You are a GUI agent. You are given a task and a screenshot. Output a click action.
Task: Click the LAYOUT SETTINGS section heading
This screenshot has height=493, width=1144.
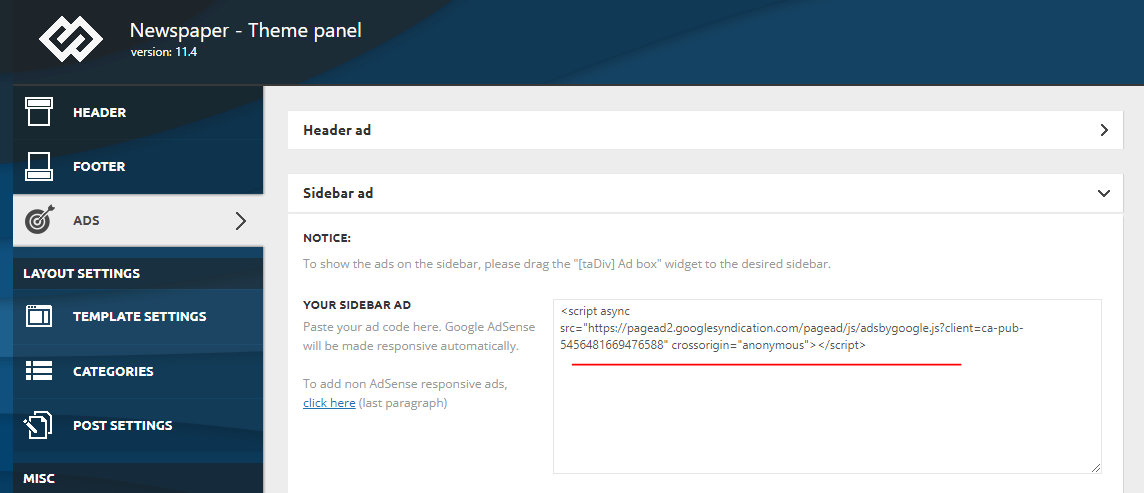[82, 273]
